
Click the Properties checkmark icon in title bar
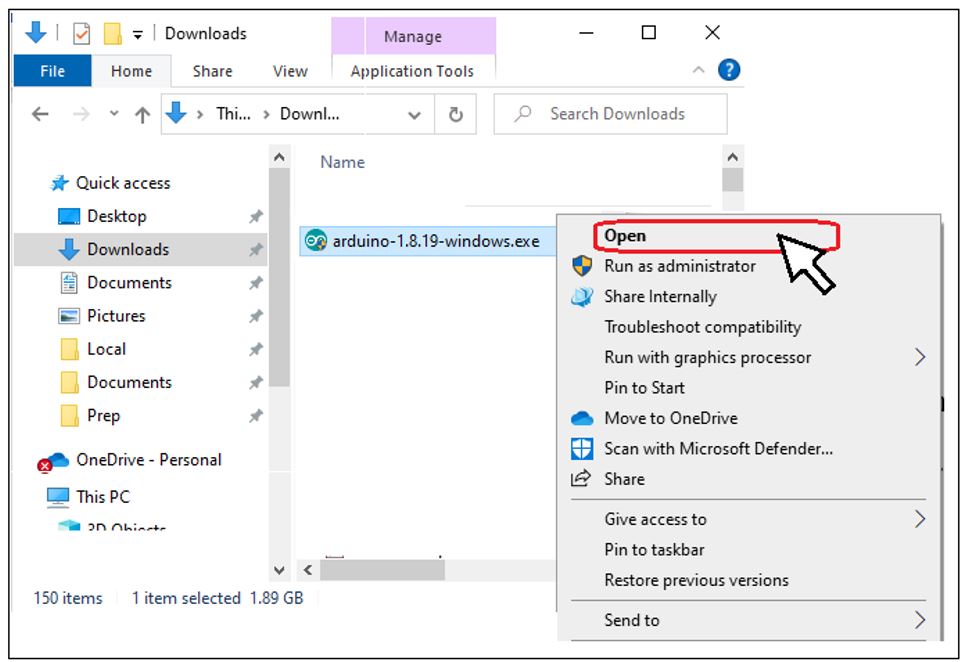(x=81, y=33)
